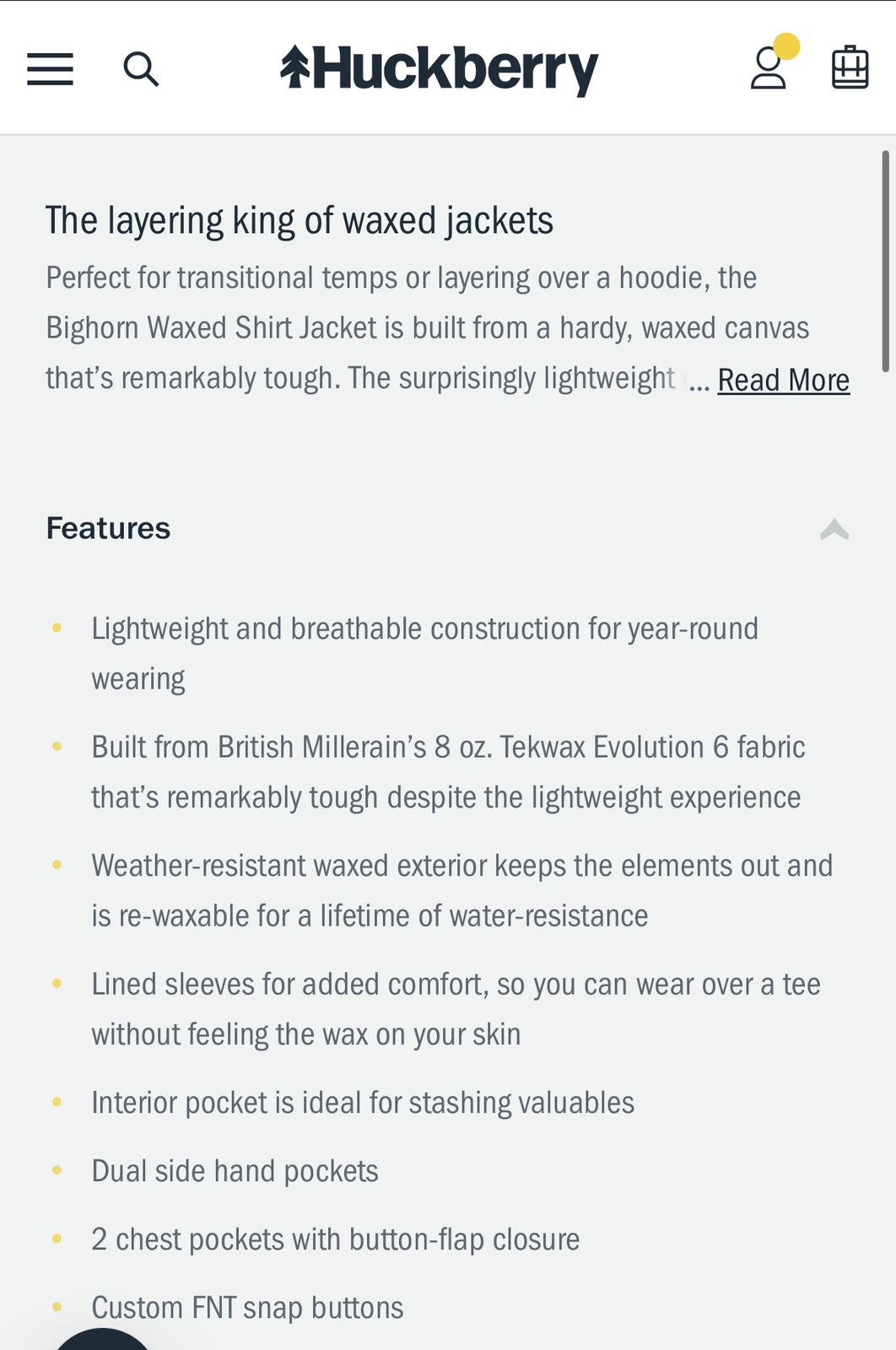Click the Features section heading

(x=108, y=528)
